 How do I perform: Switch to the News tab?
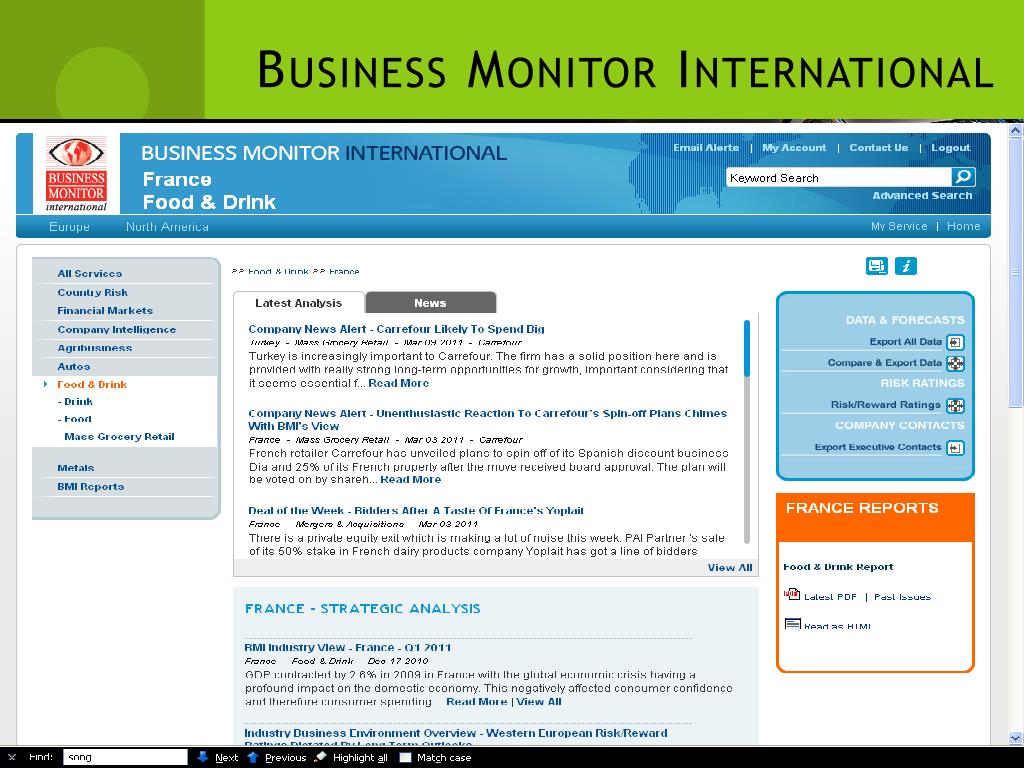click(430, 302)
